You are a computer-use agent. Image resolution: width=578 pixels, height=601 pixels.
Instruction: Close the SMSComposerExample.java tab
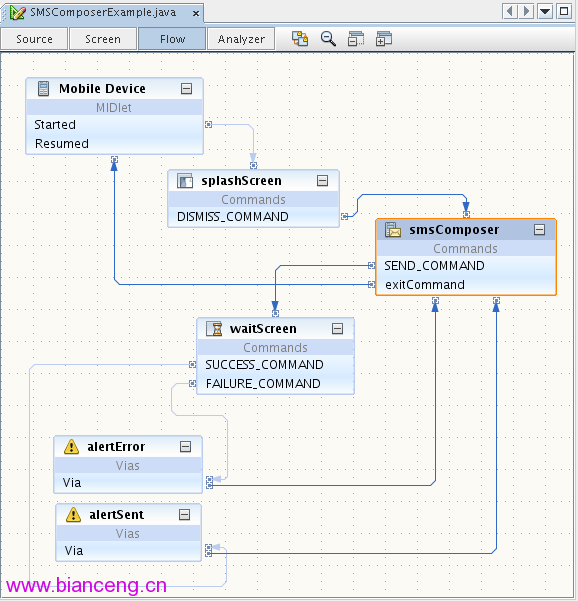(196, 13)
